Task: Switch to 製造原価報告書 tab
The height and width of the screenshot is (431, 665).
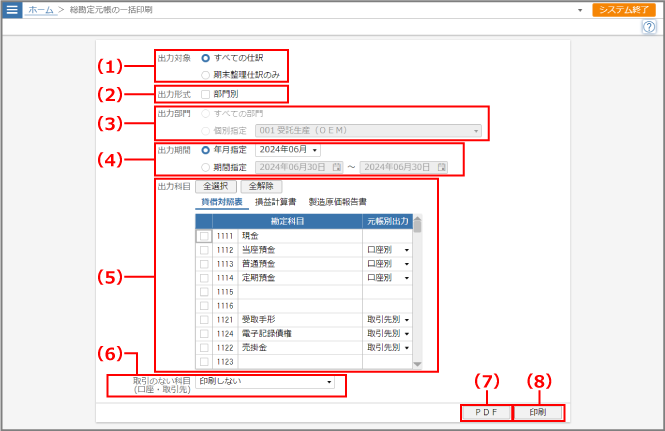Action: tap(338, 202)
